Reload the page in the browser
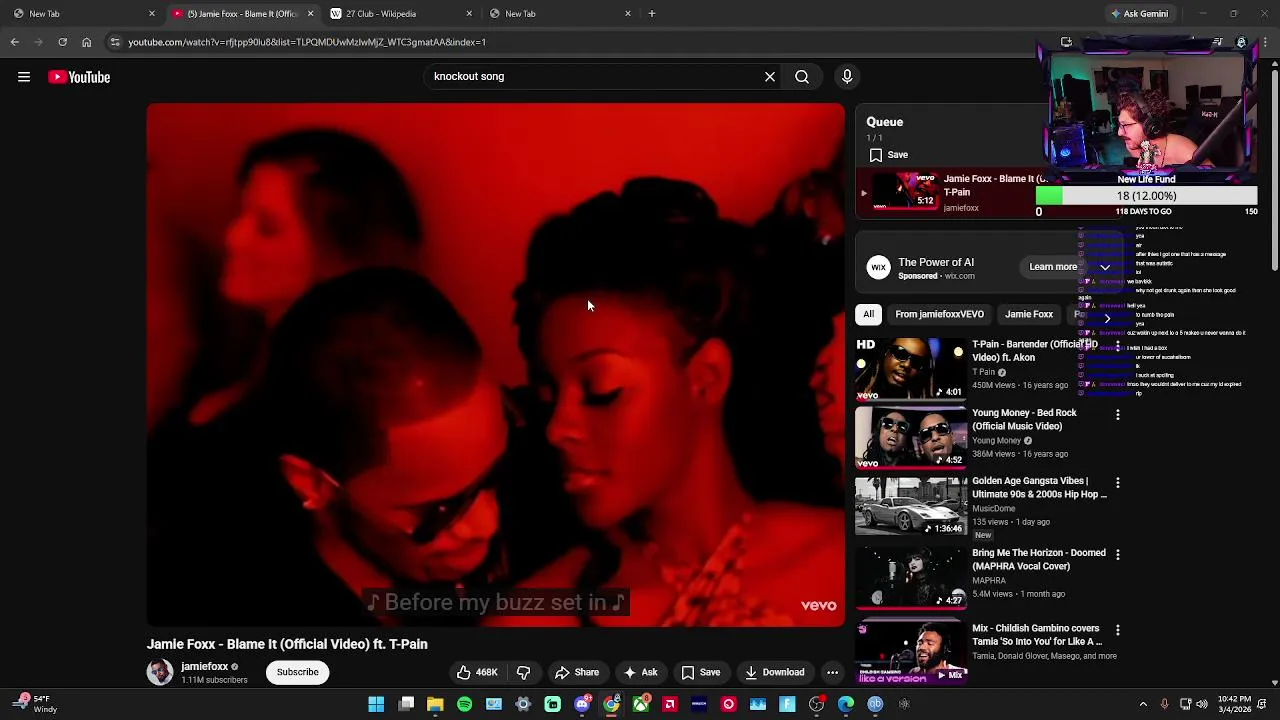 [62, 42]
